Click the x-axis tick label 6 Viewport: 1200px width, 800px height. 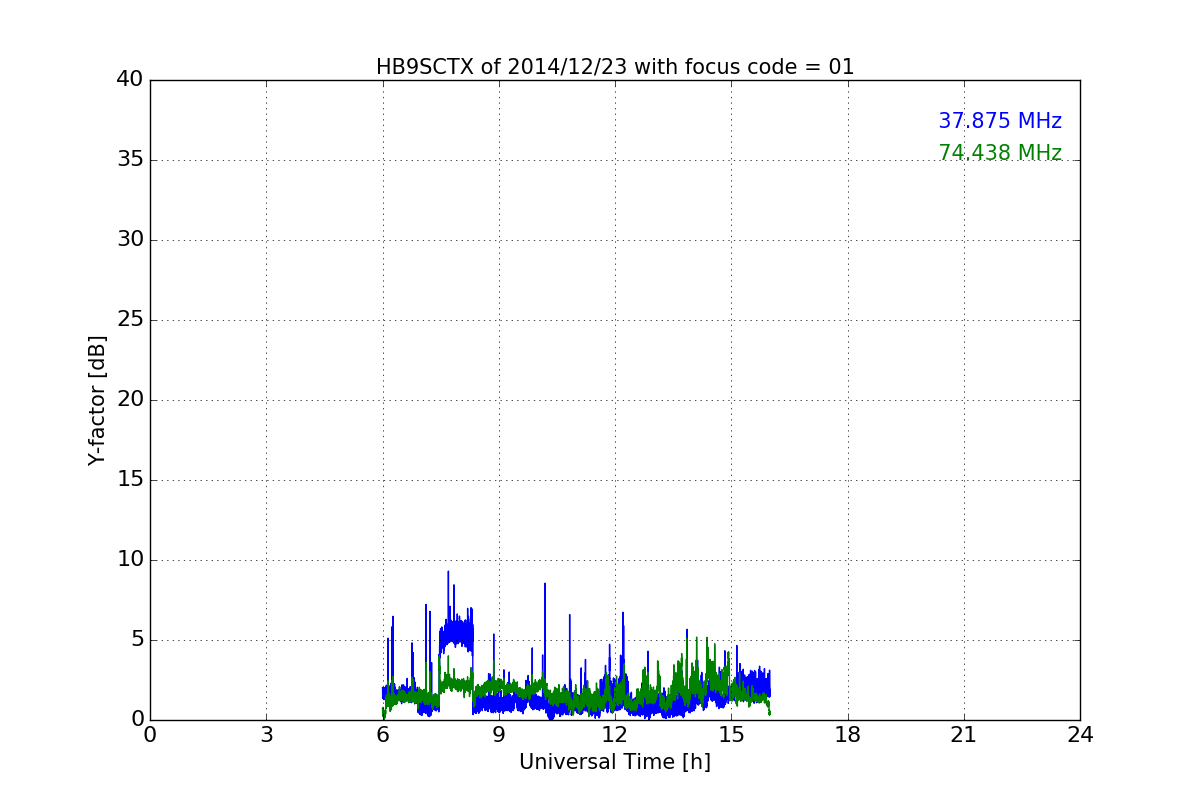click(383, 735)
